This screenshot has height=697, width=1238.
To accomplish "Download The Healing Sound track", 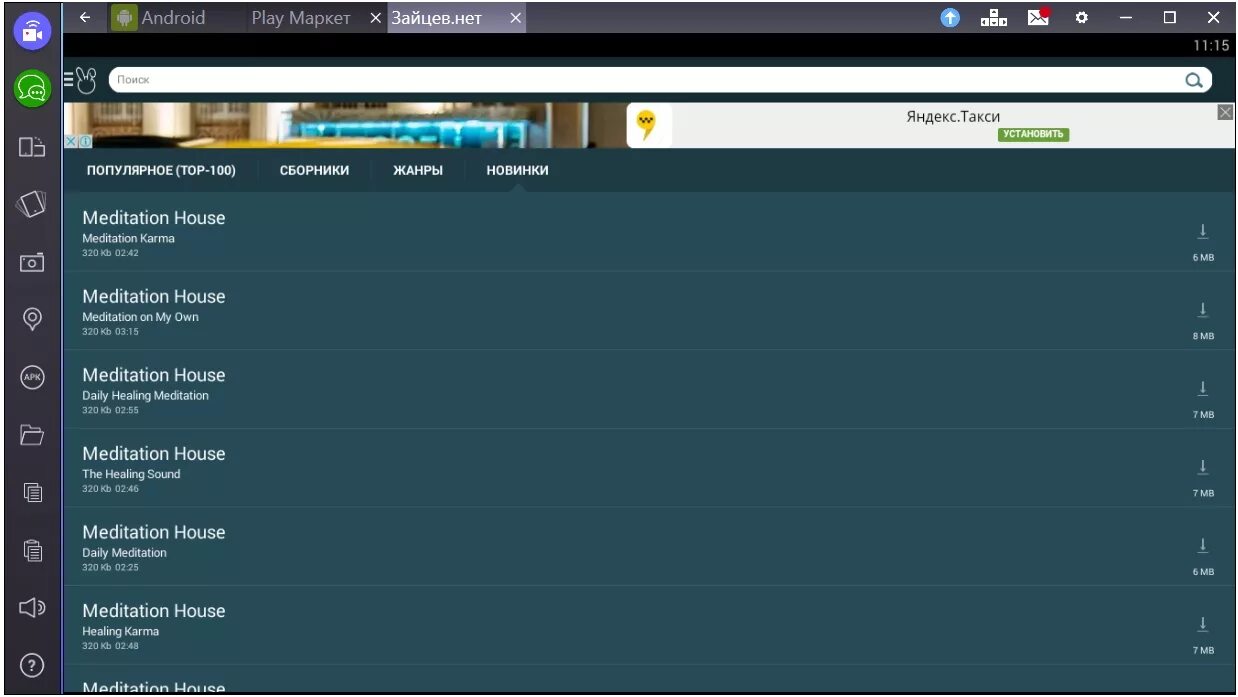I will point(1202,467).
